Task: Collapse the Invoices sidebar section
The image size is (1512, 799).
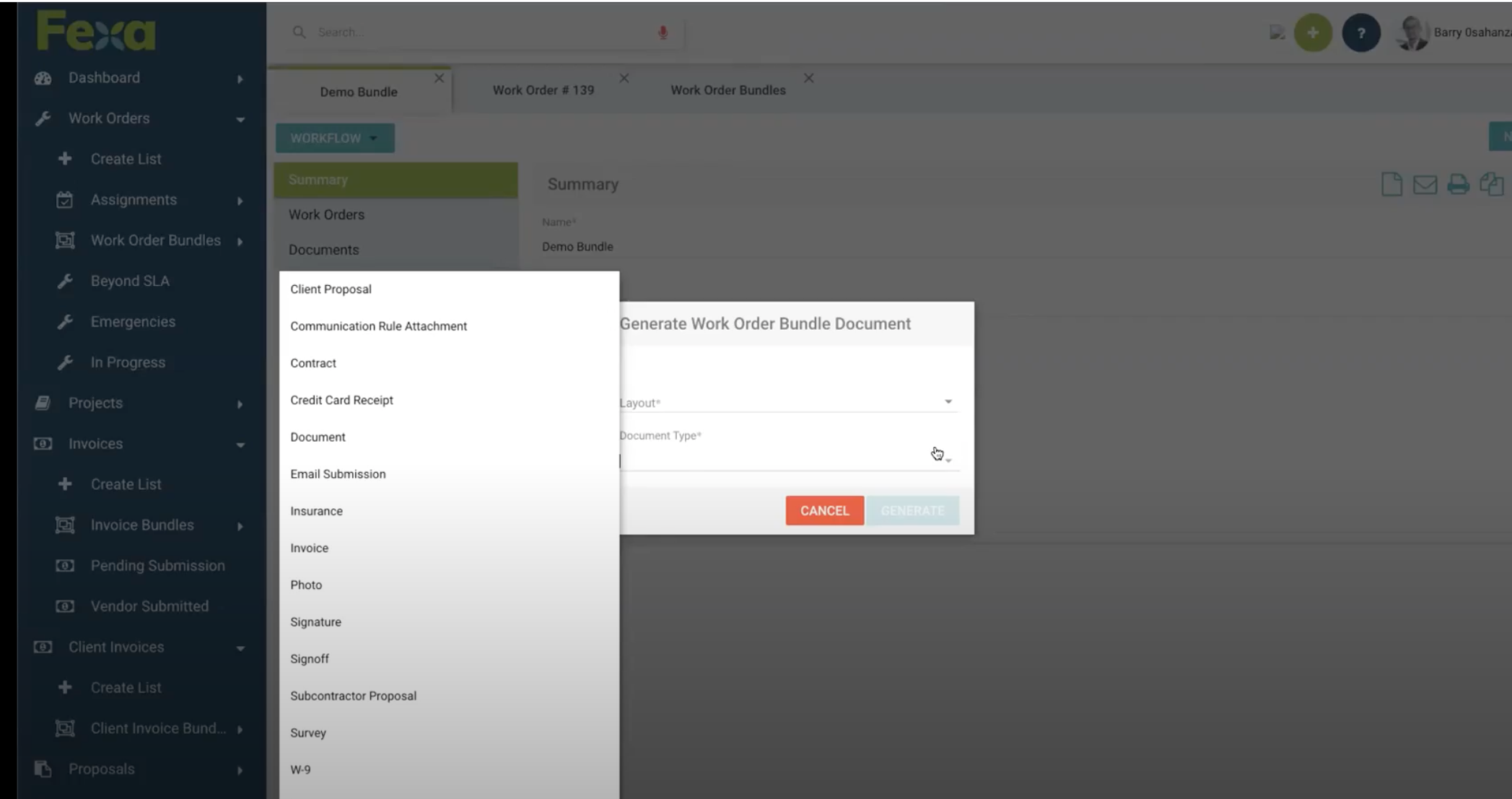Action: point(240,445)
